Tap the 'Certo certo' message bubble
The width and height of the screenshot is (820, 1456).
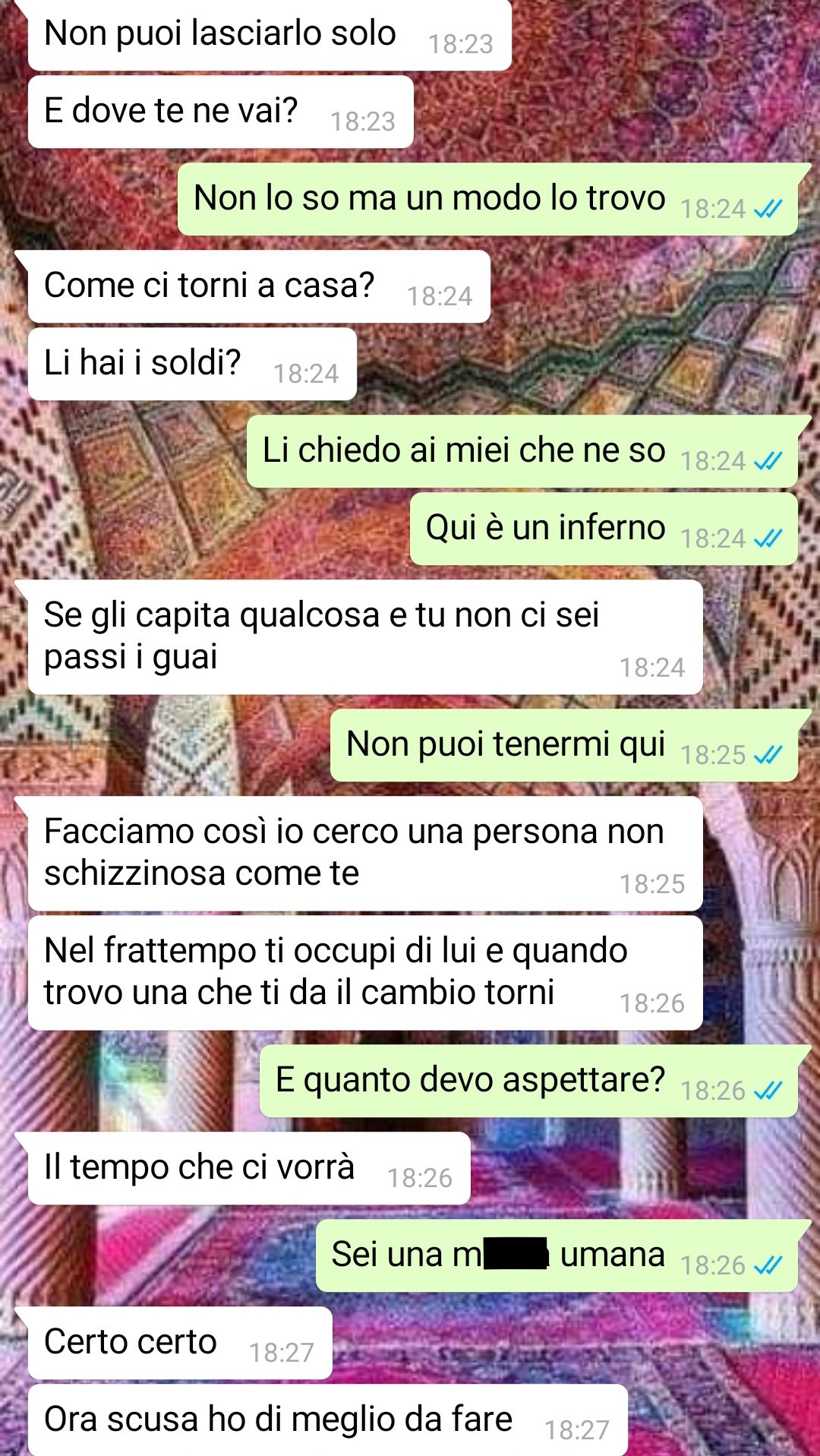pyautogui.click(x=180, y=1343)
